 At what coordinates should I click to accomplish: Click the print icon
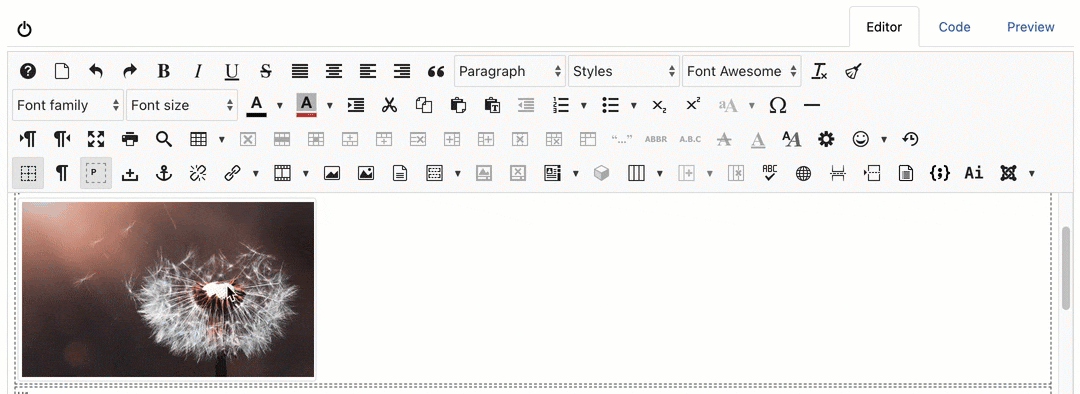[129, 139]
